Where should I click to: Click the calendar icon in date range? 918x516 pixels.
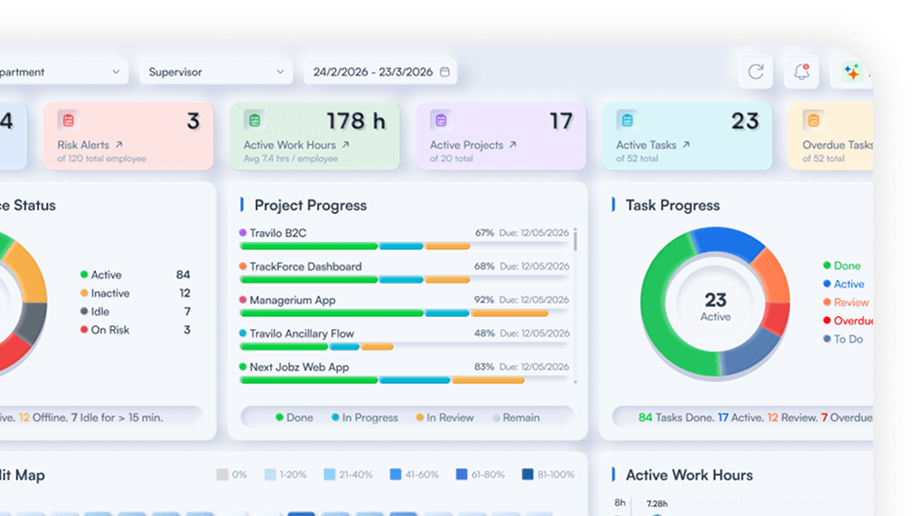445,71
